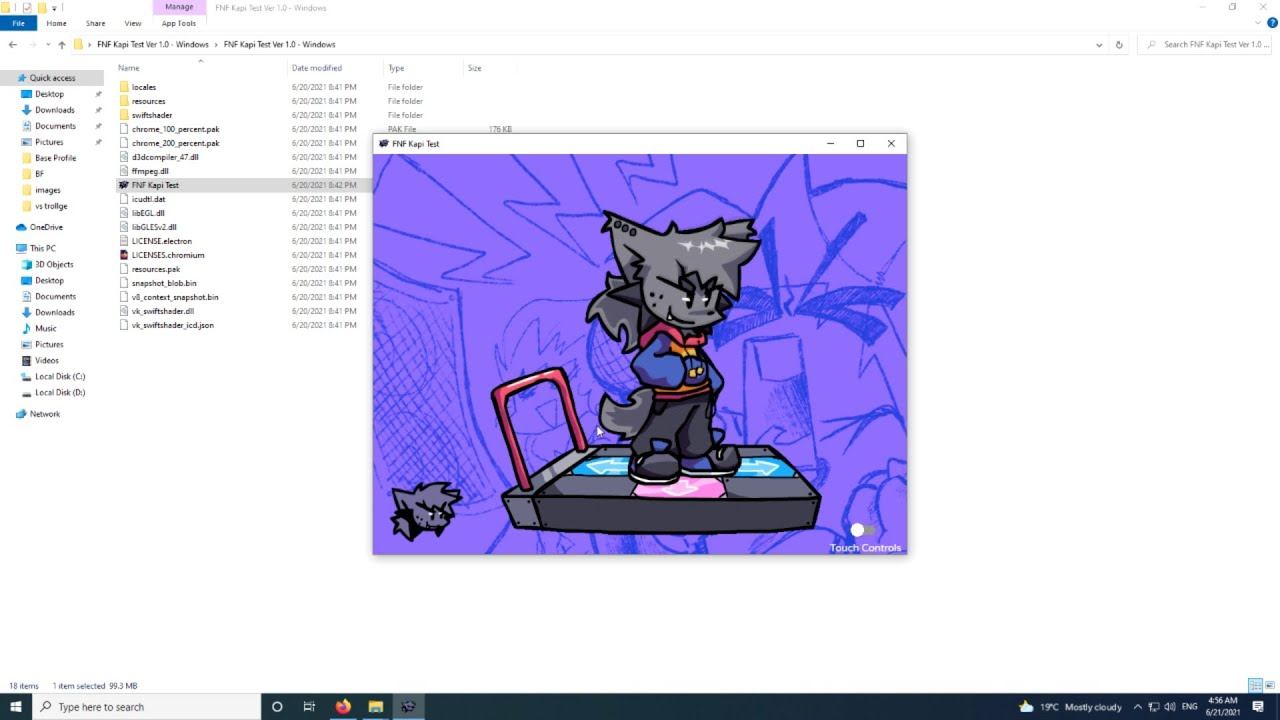Click the taskbar search box
This screenshot has height=720, width=1280.
click(146, 706)
